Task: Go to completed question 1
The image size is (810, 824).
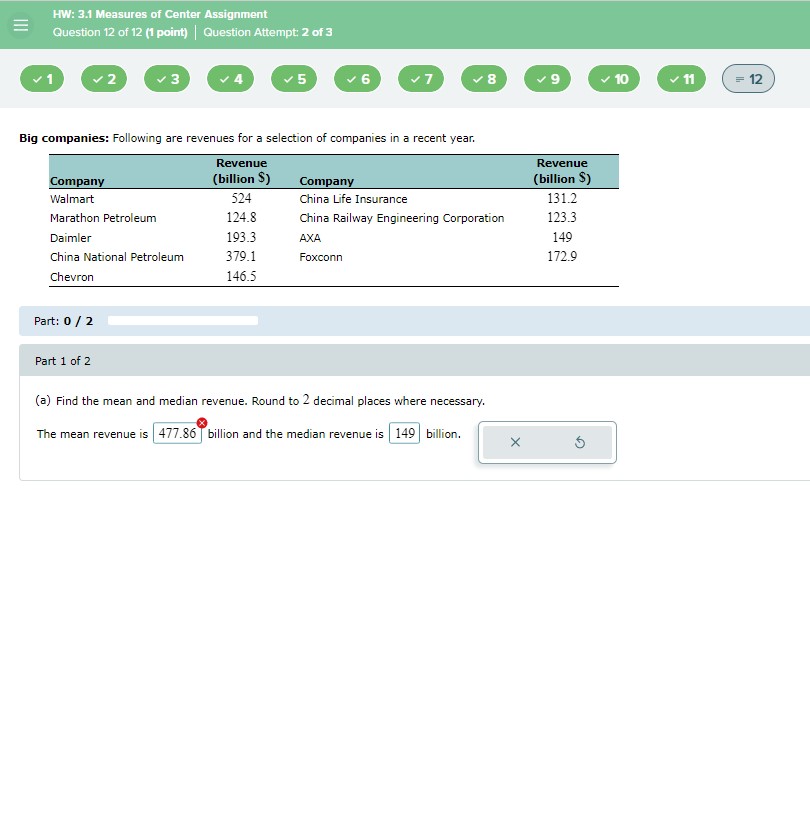Action: (x=42, y=79)
